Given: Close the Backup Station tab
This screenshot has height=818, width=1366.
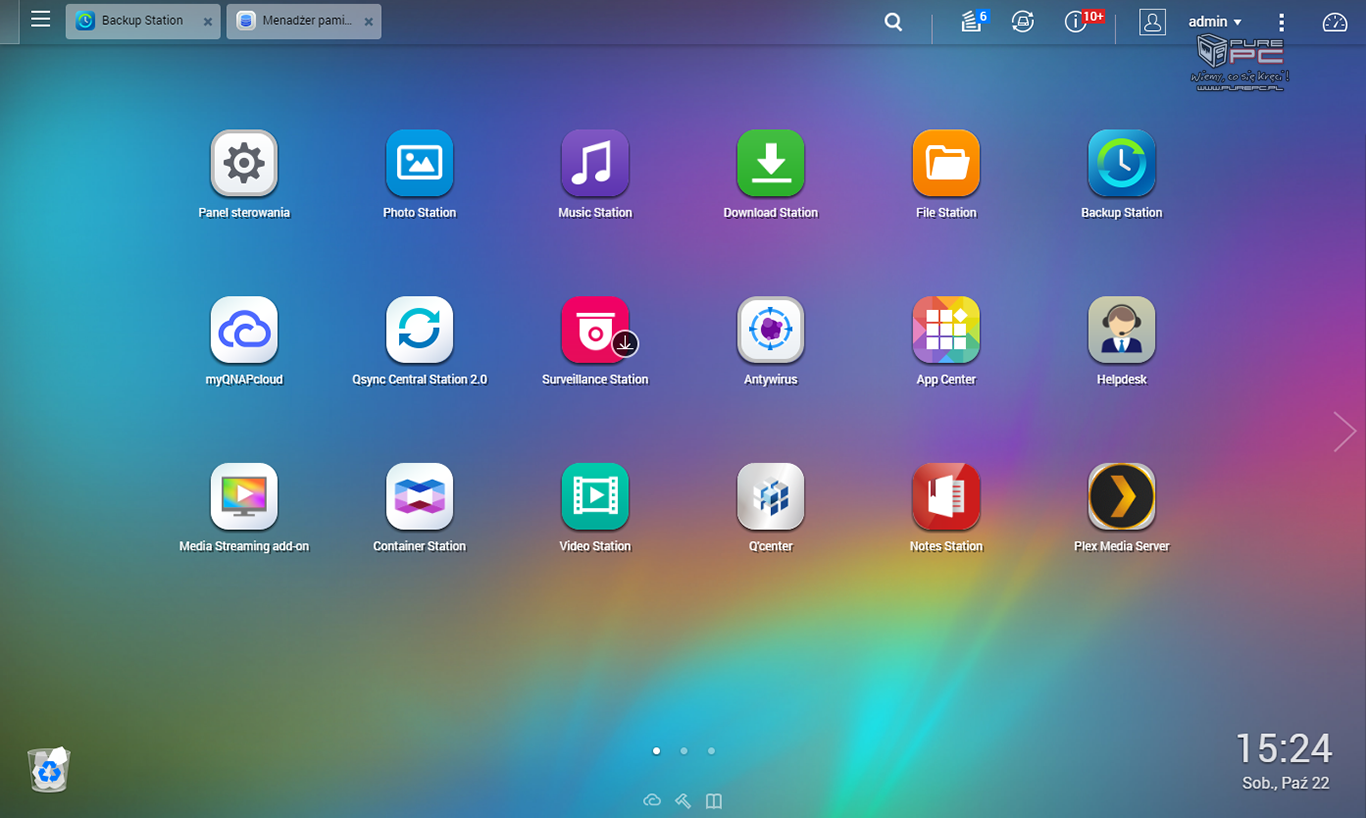Looking at the screenshot, I should 207,22.
